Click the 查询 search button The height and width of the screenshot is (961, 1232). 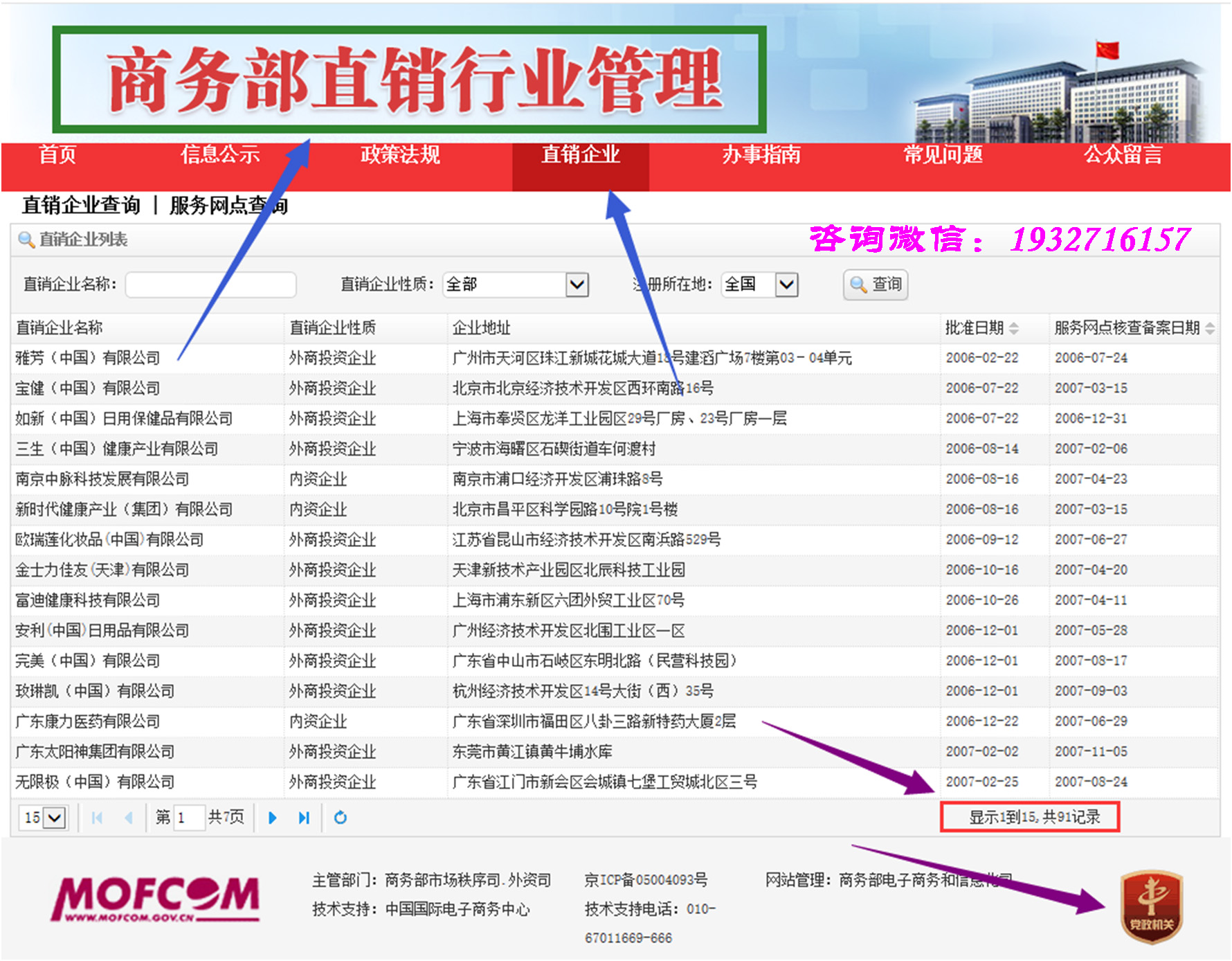pos(876,285)
